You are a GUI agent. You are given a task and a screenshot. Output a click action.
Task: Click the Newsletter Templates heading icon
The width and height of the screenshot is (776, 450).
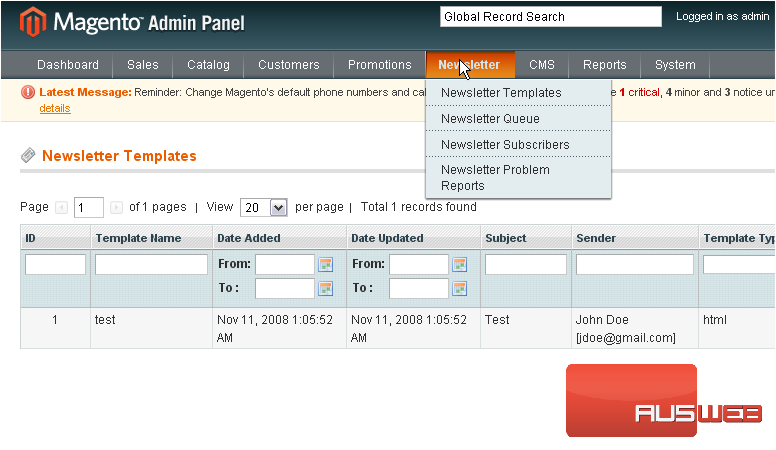28,155
